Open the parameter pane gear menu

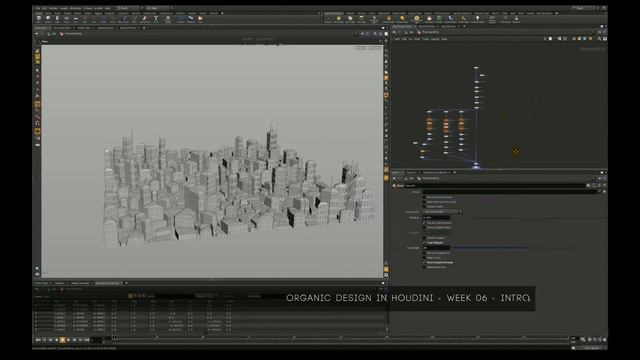coord(588,186)
